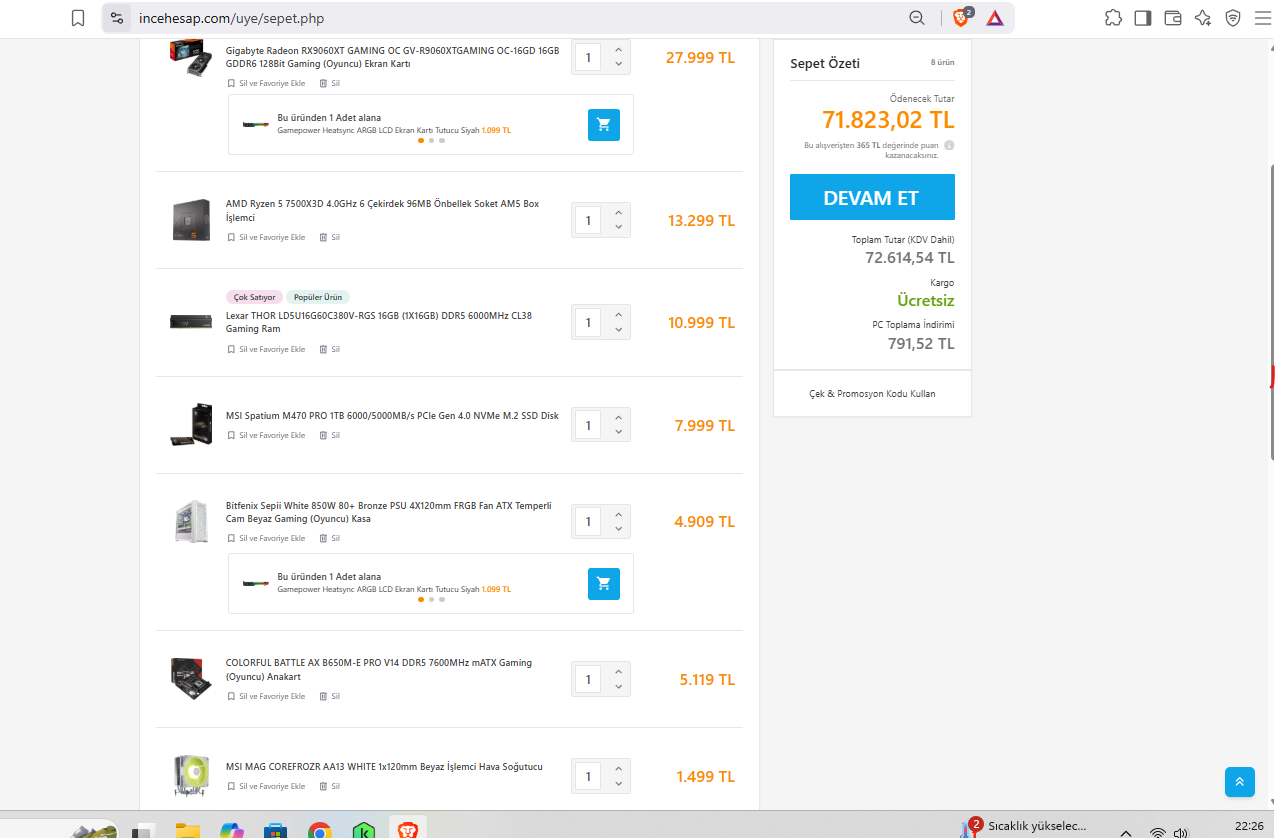Decrease quantity of MSI MAG COREFROZR cooler
The height and width of the screenshot is (838, 1275).
coord(618,783)
